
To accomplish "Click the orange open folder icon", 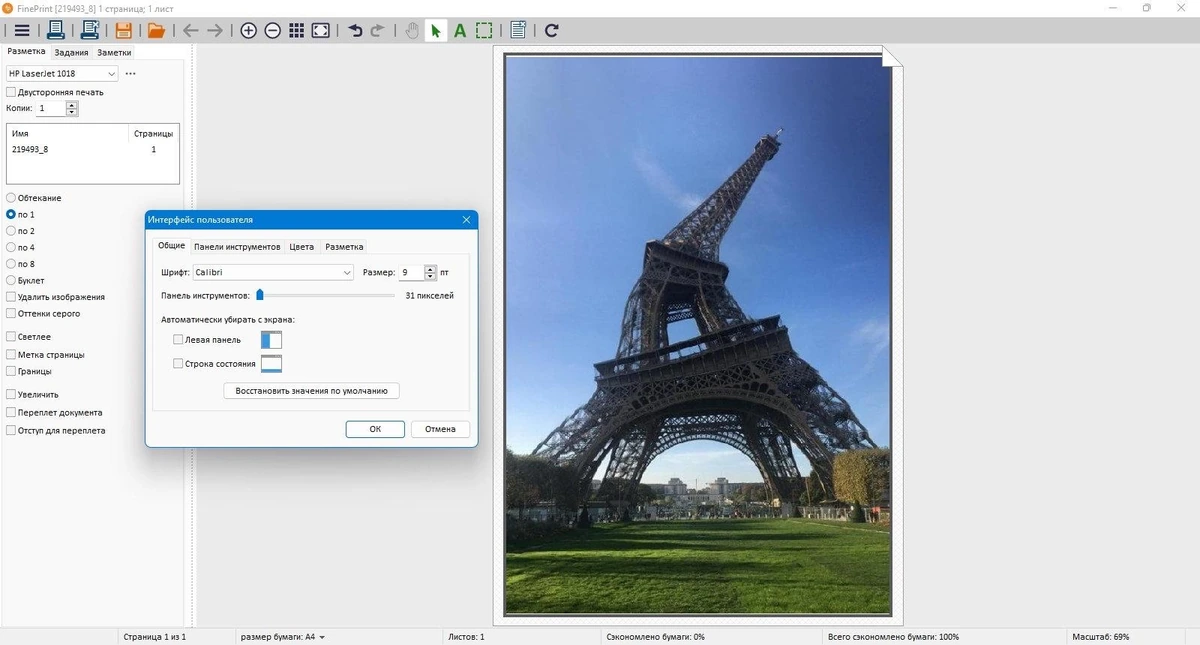I will tap(156, 30).
